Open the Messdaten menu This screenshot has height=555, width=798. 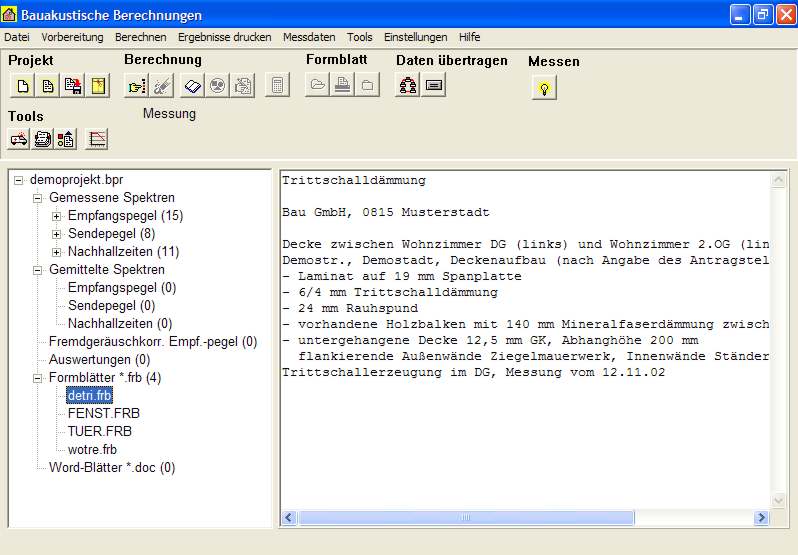[309, 37]
